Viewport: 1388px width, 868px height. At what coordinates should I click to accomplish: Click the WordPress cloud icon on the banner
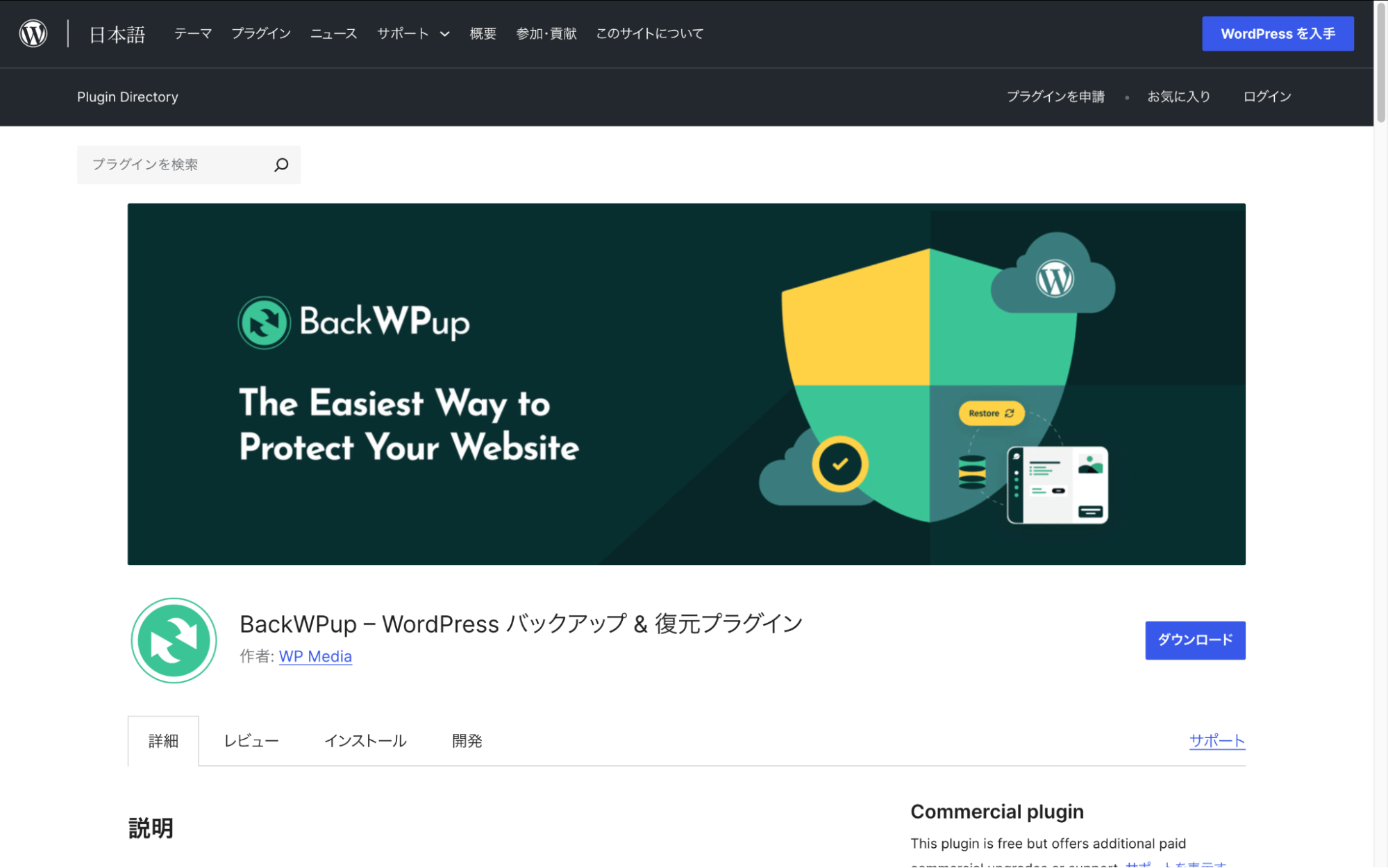tap(1054, 277)
